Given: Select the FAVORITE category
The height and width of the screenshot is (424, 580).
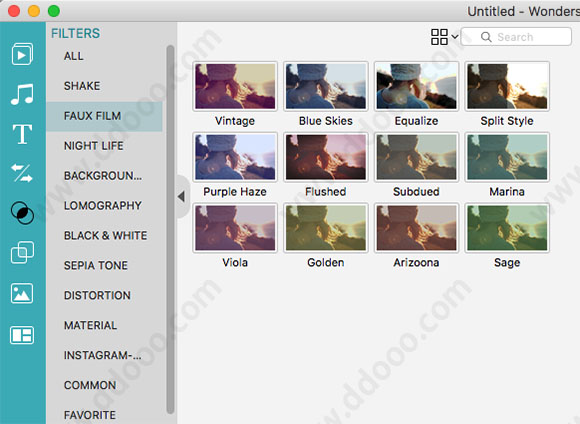Looking at the screenshot, I should click(x=90, y=415).
